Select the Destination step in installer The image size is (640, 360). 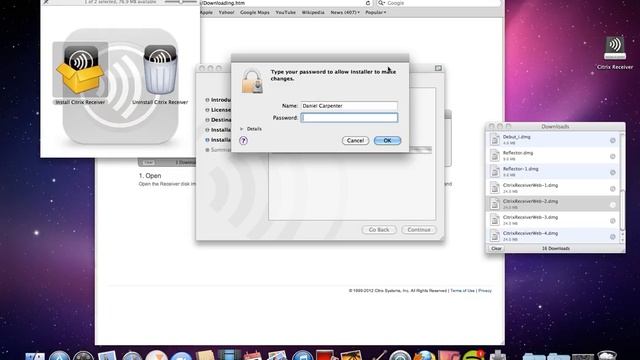(x=218, y=120)
